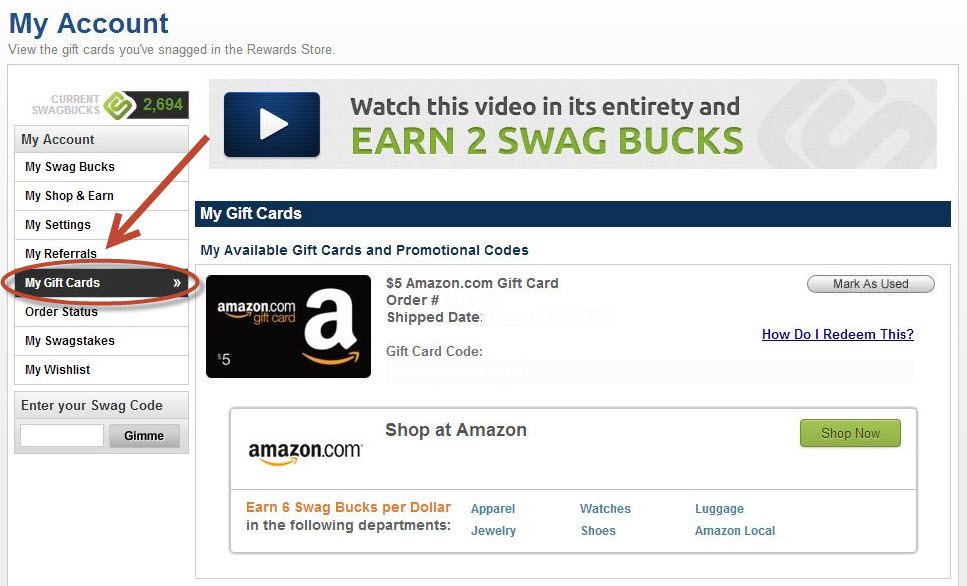Screen dimensions: 967x586
Task: Play the Earn 2 Swag Bucks video
Action: (271, 124)
